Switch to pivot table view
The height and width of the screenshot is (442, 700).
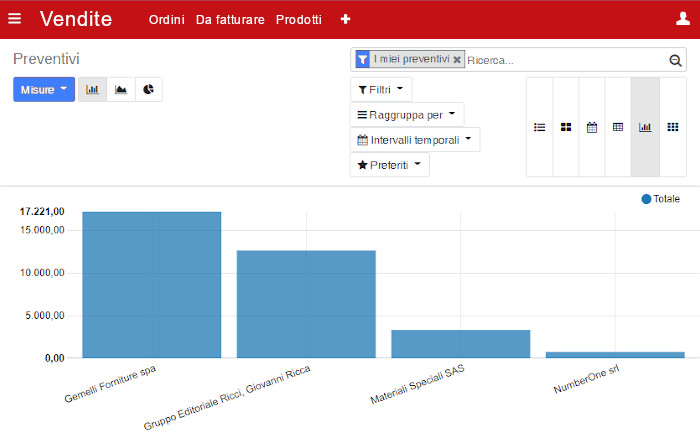[618, 127]
